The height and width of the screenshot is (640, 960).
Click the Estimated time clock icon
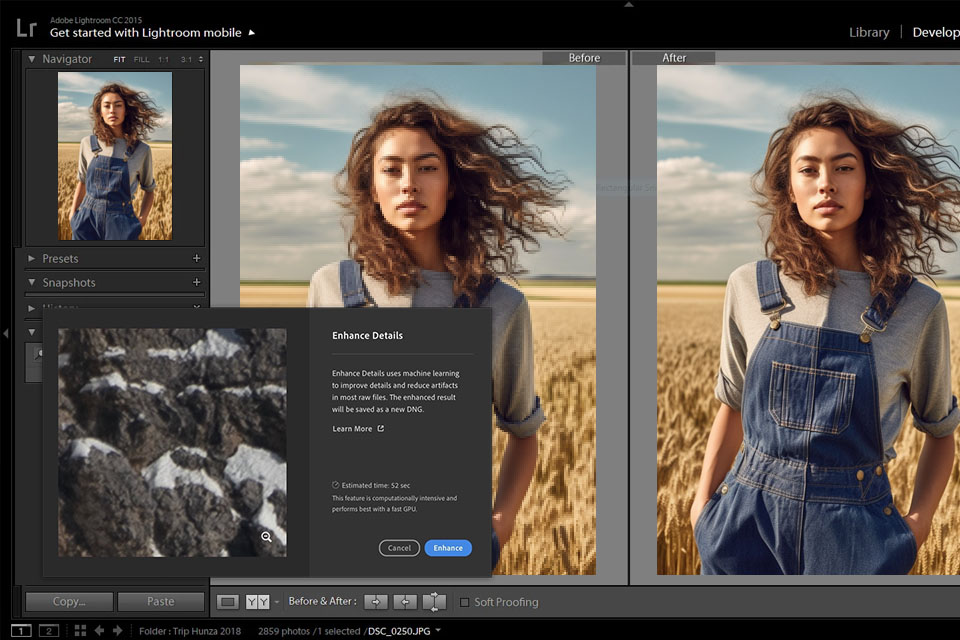tap(336, 484)
